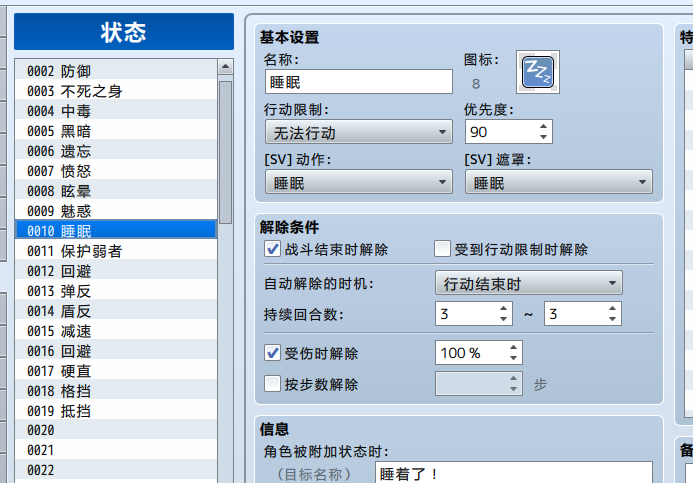The width and height of the screenshot is (693, 483).
Task: Increase 优先度 value with up arrow
Action: [543, 126]
